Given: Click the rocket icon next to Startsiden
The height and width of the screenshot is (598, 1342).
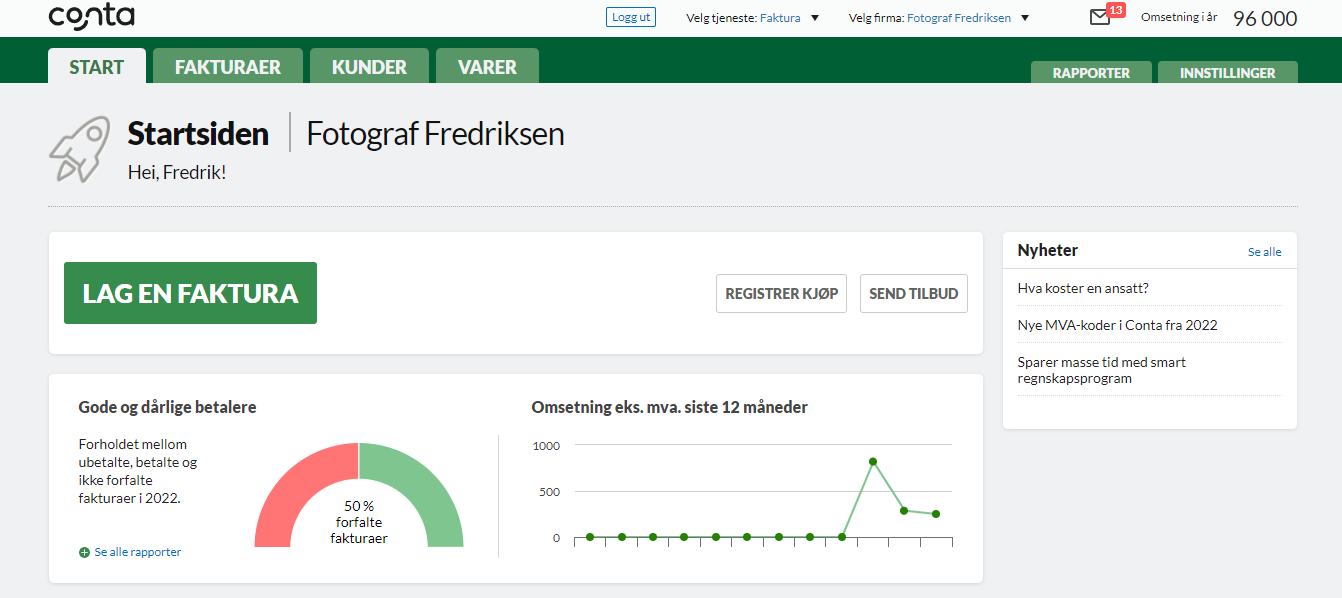Looking at the screenshot, I should (79, 149).
